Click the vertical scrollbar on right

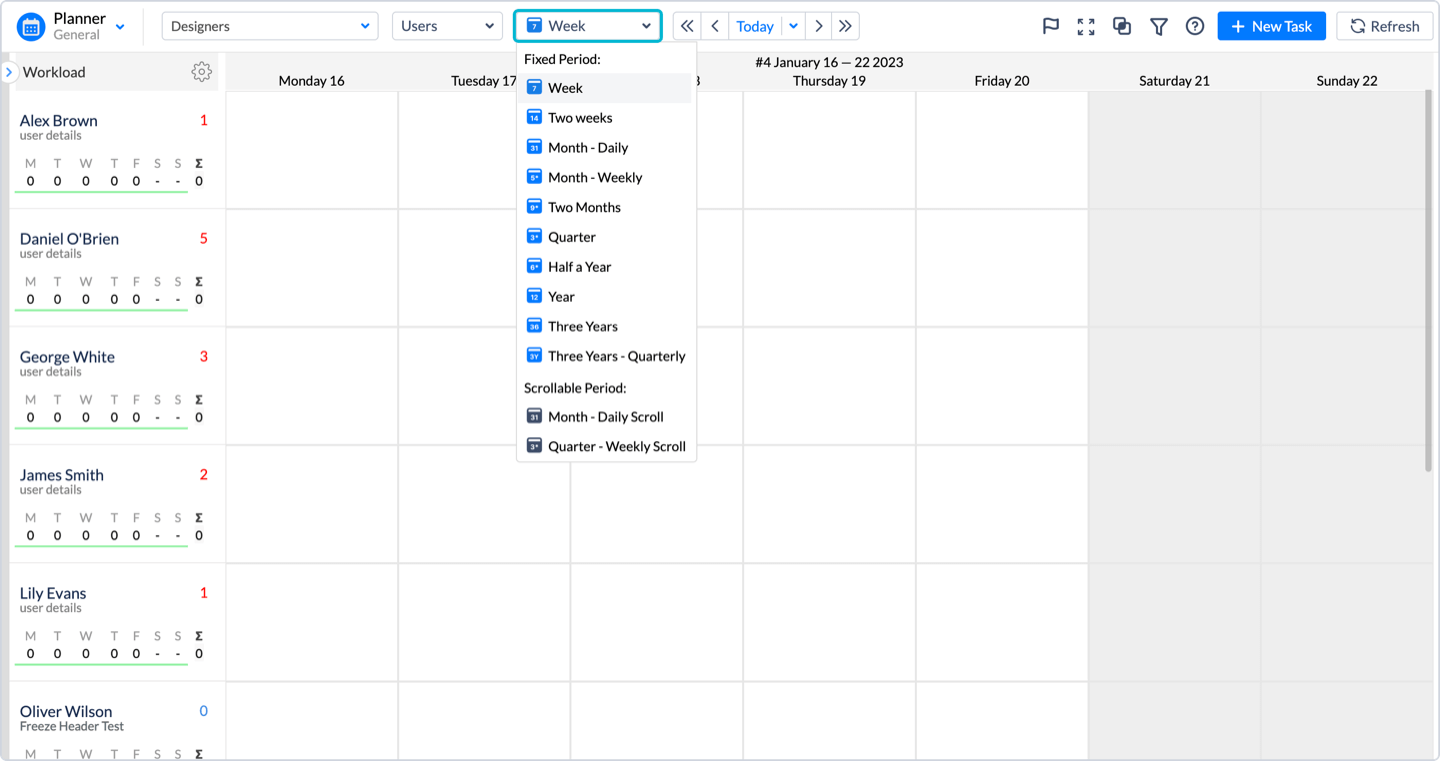coord(1427,280)
